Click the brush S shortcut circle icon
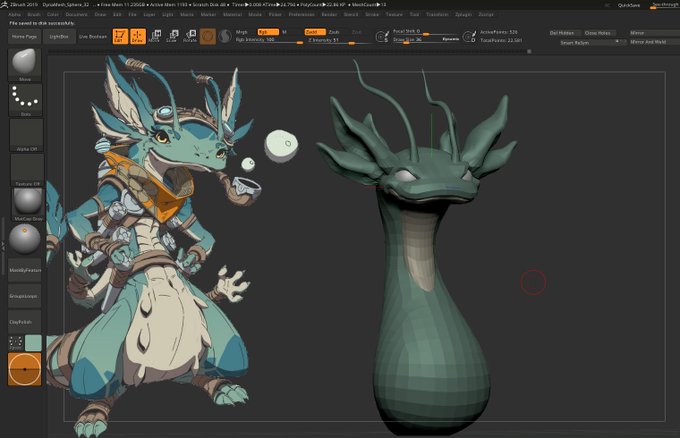Screen dimensions: 680x438 click(382, 37)
